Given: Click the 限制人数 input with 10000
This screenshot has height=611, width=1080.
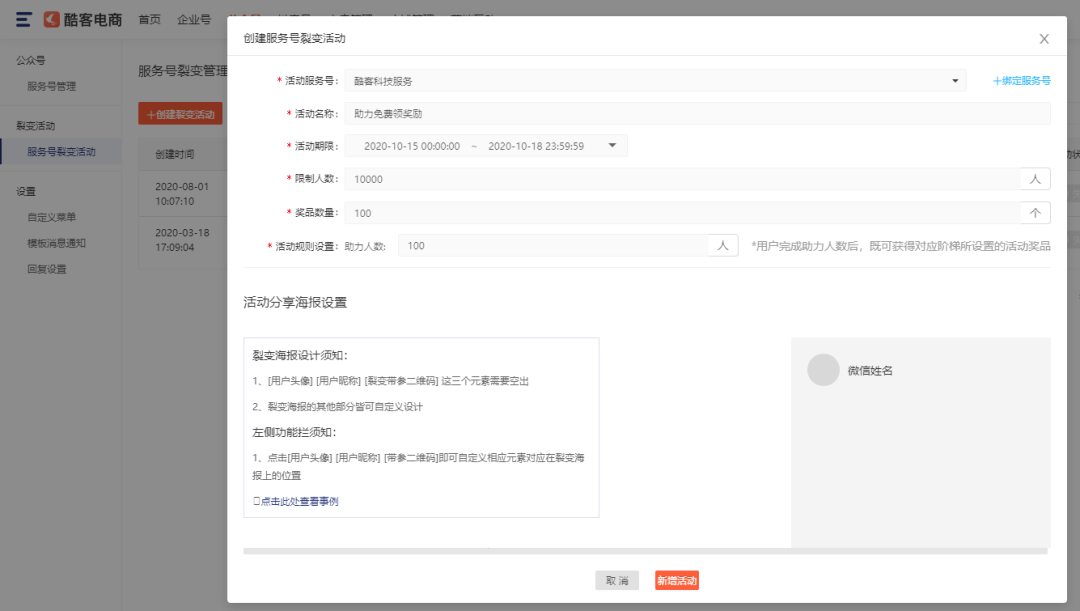Looking at the screenshot, I should [x=682, y=179].
